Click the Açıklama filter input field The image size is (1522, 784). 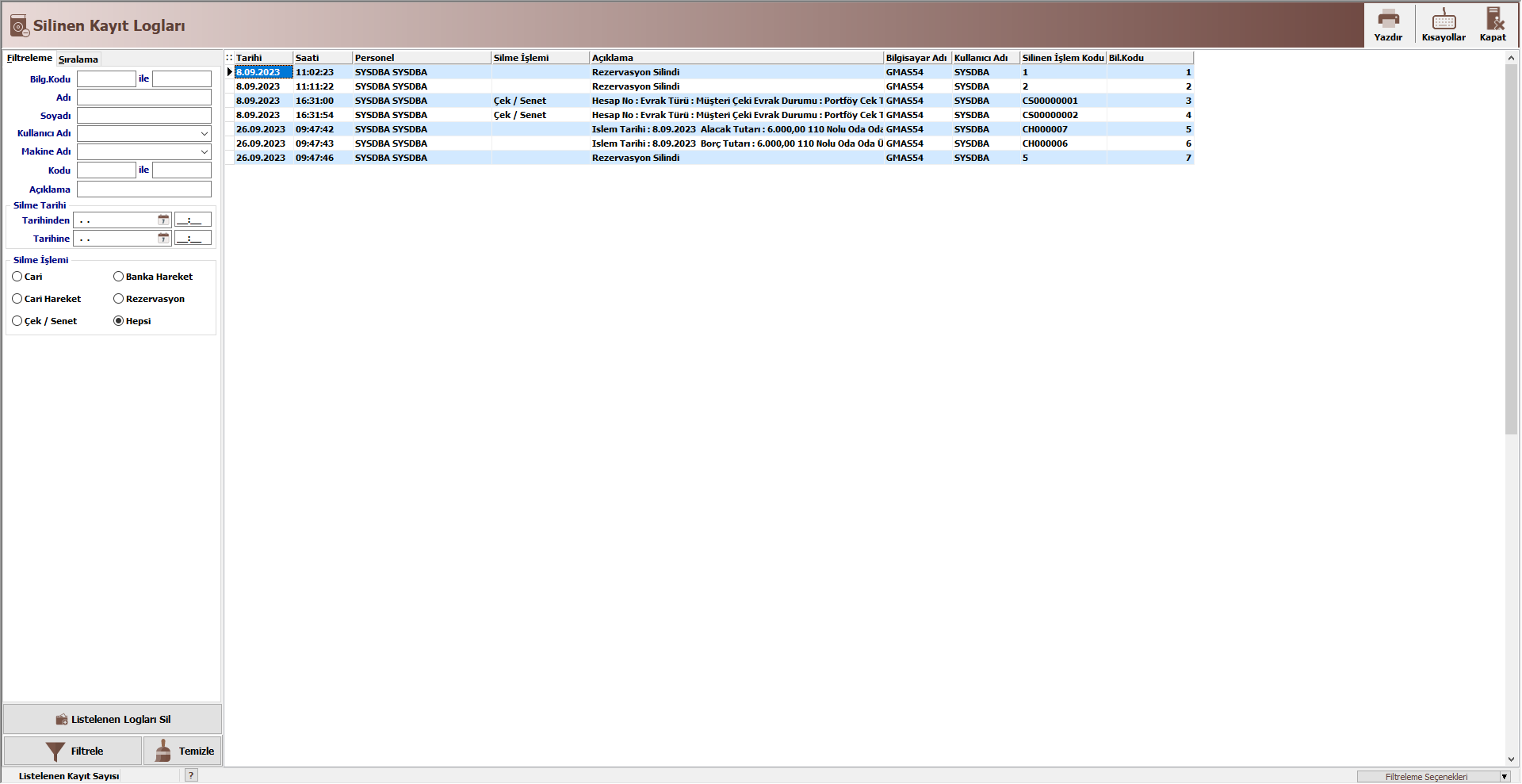coord(144,189)
